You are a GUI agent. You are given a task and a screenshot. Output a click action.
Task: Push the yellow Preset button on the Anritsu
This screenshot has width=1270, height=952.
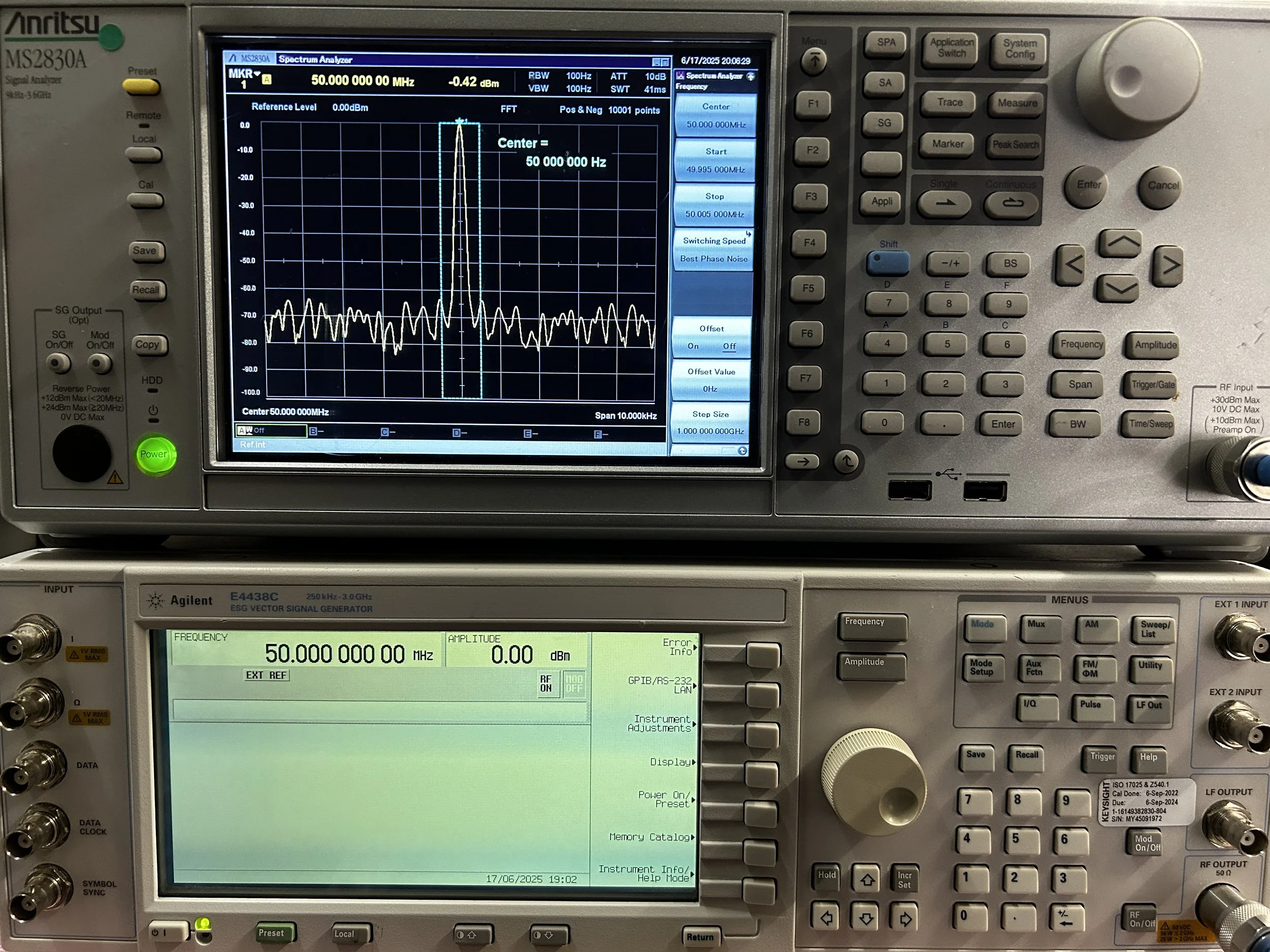(x=141, y=87)
